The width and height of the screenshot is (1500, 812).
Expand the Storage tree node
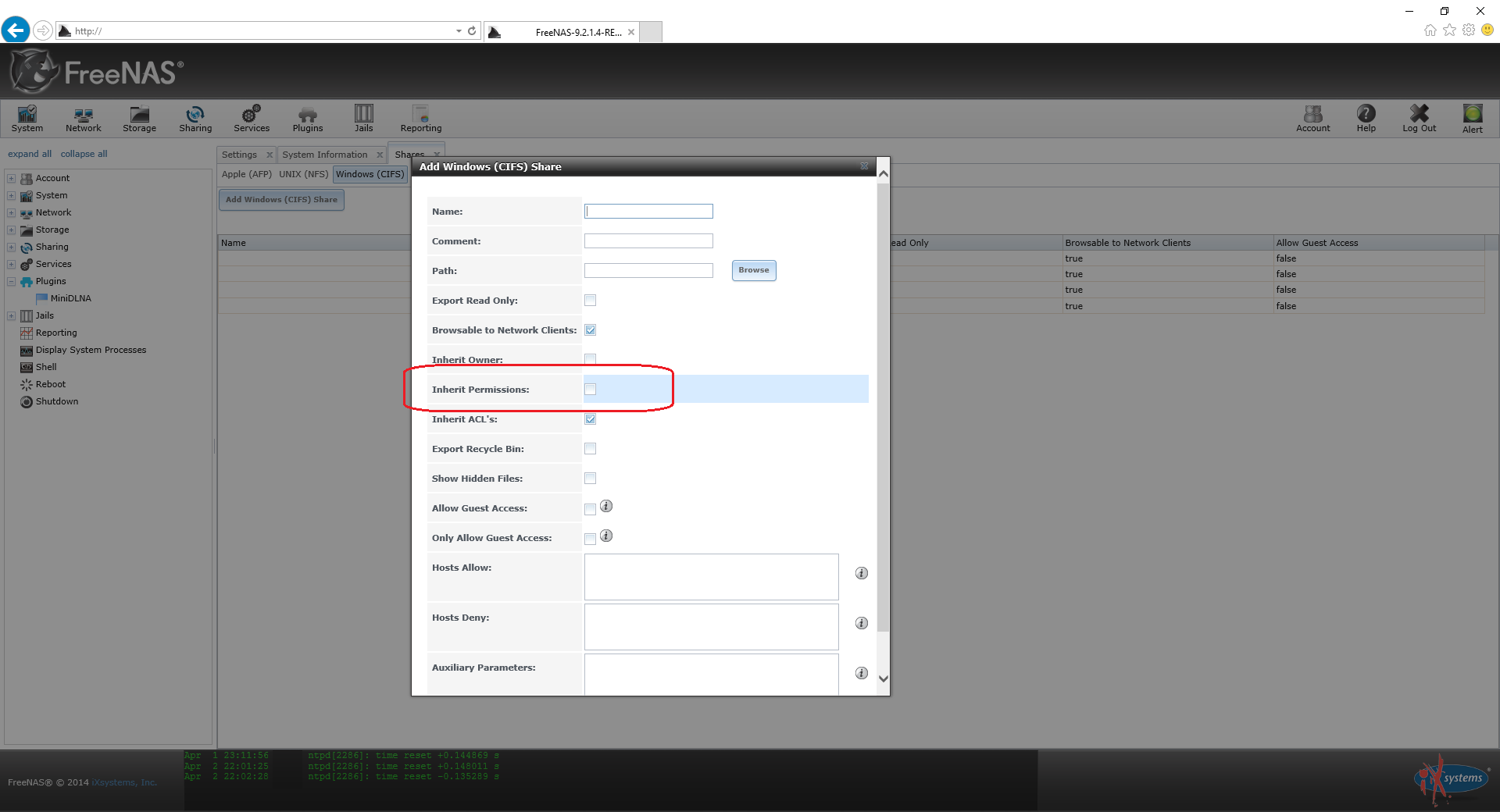[11, 230]
